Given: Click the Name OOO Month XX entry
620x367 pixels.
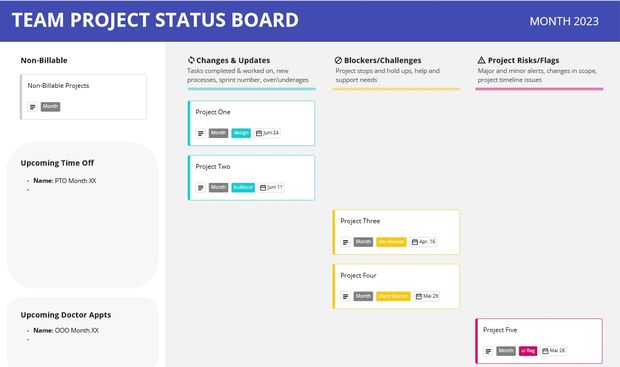Looking at the screenshot, I should click(66, 330).
